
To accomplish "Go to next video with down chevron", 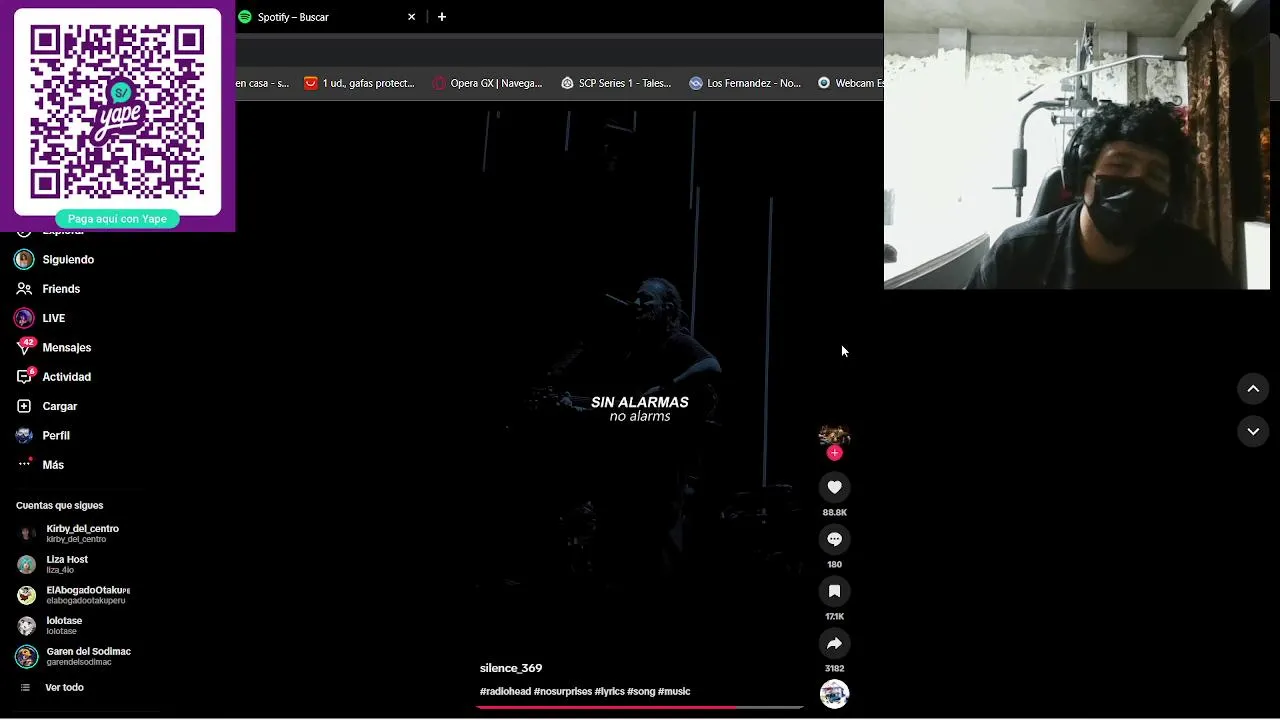I will [x=1253, y=431].
